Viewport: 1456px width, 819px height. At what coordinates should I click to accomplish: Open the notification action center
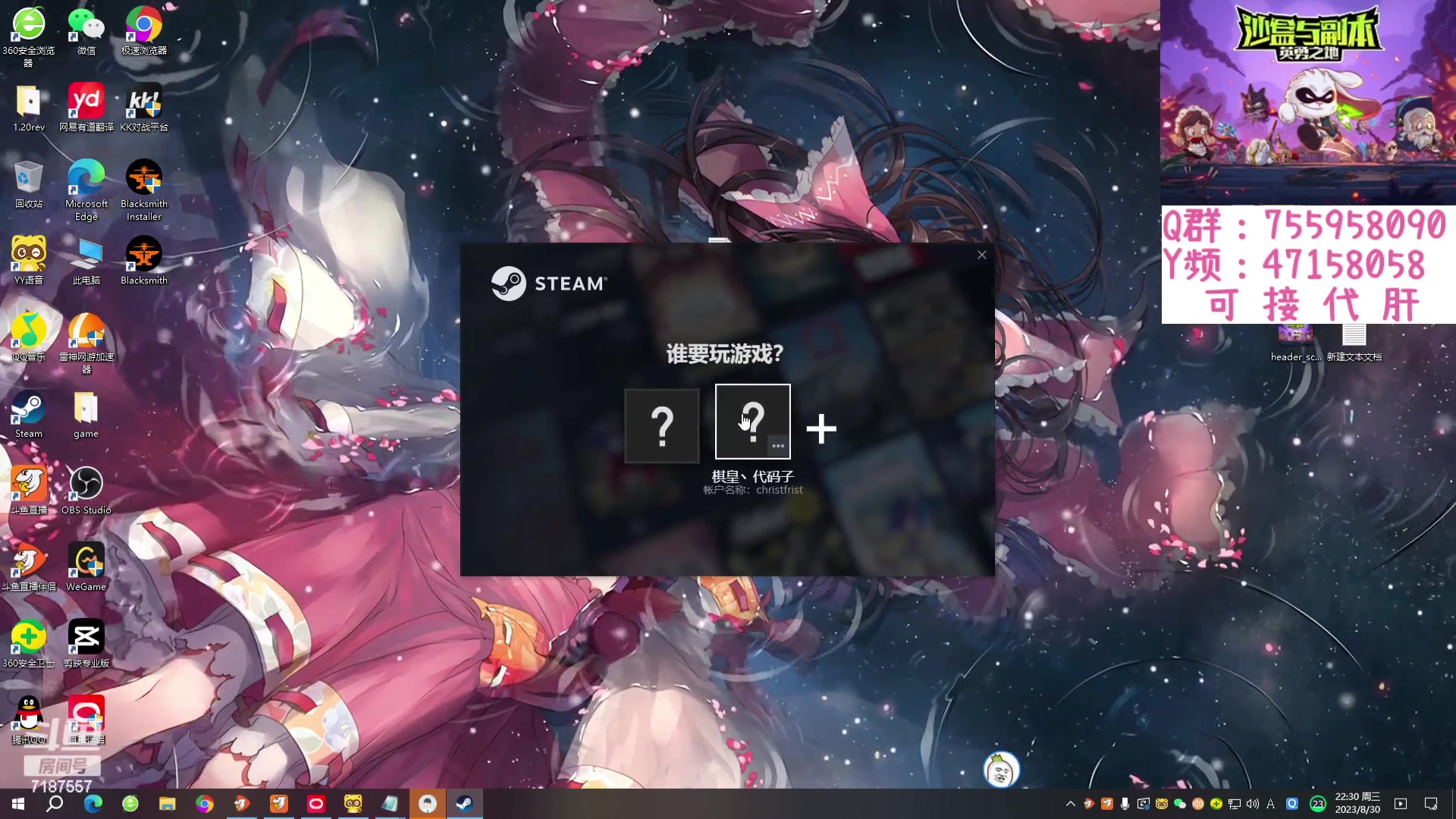pyautogui.click(x=1431, y=804)
